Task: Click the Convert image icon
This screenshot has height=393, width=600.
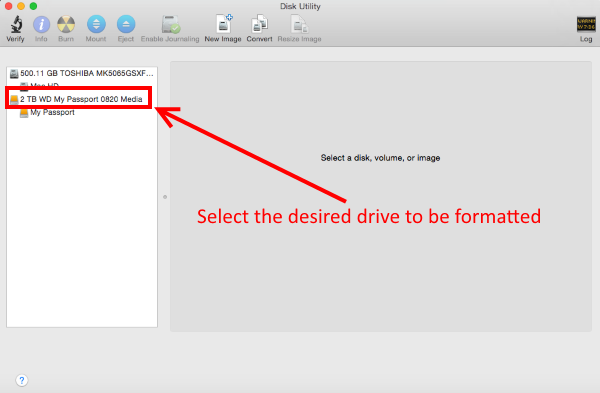Action: [259, 24]
